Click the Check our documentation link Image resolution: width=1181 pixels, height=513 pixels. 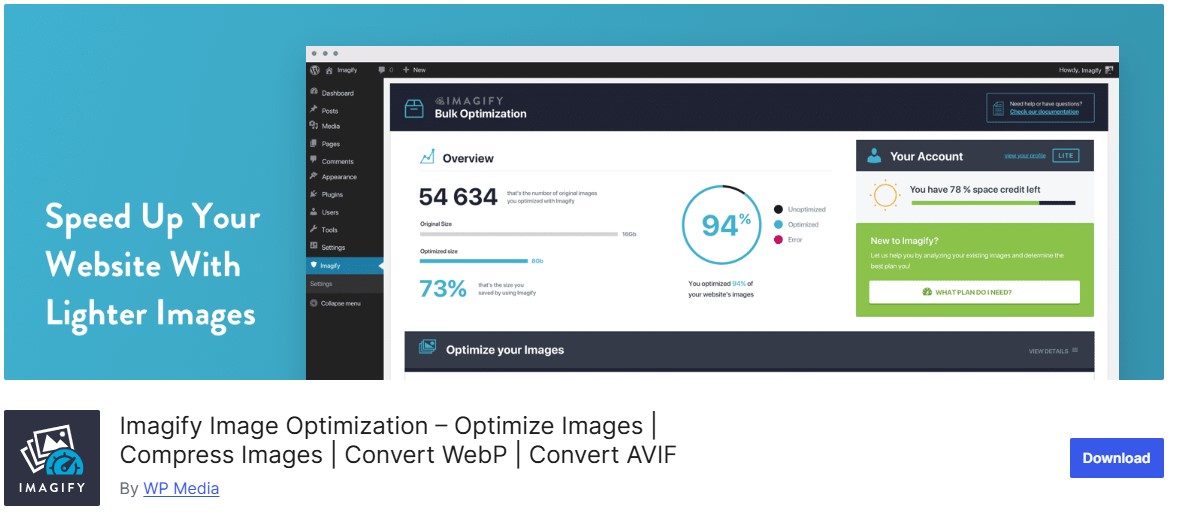click(x=1044, y=112)
